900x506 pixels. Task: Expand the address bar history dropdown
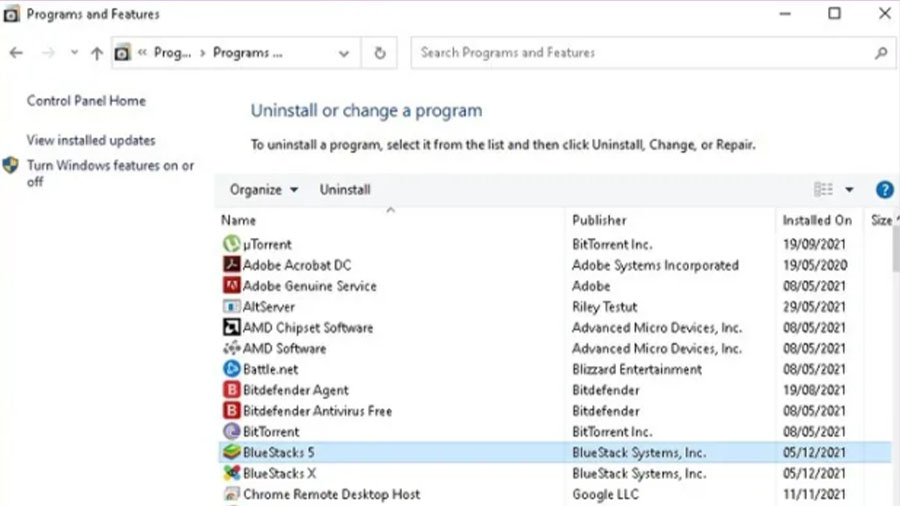[x=344, y=53]
